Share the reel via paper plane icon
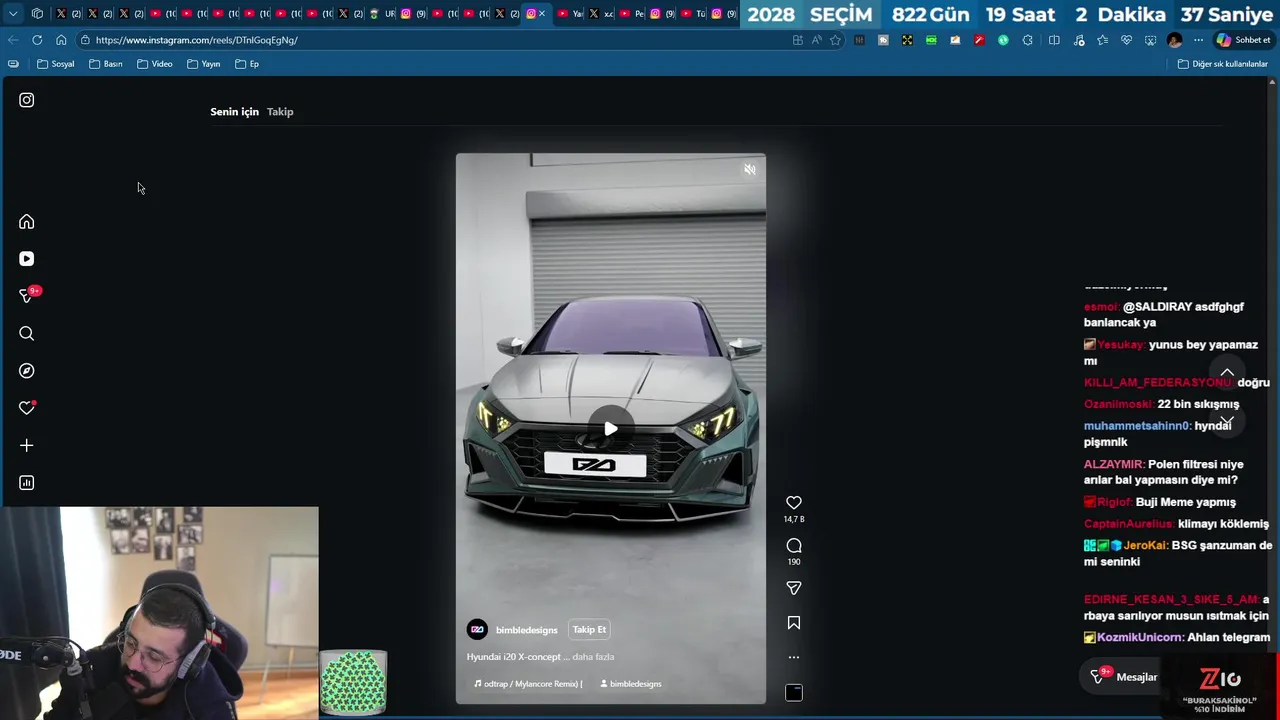Image resolution: width=1280 pixels, height=720 pixels. pos(794,589)
